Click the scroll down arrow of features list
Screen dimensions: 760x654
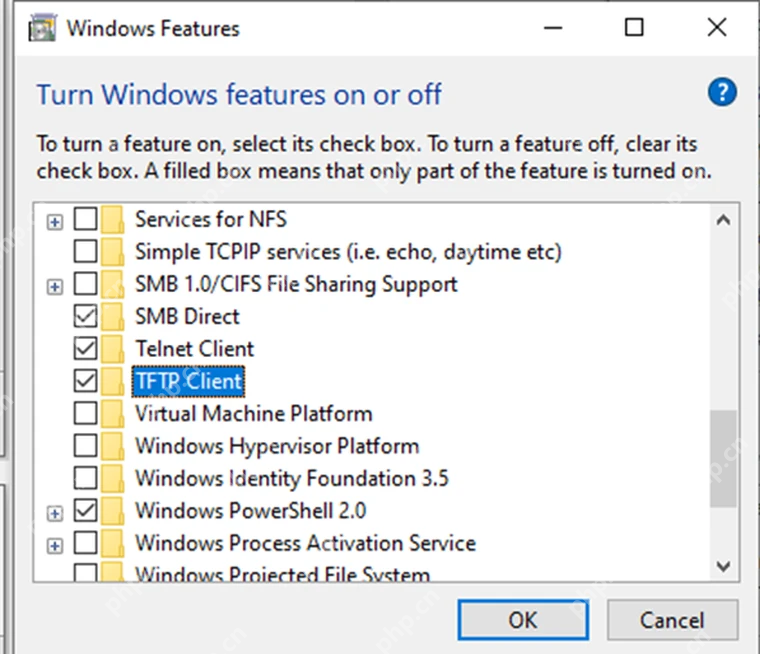coord(723,566)
